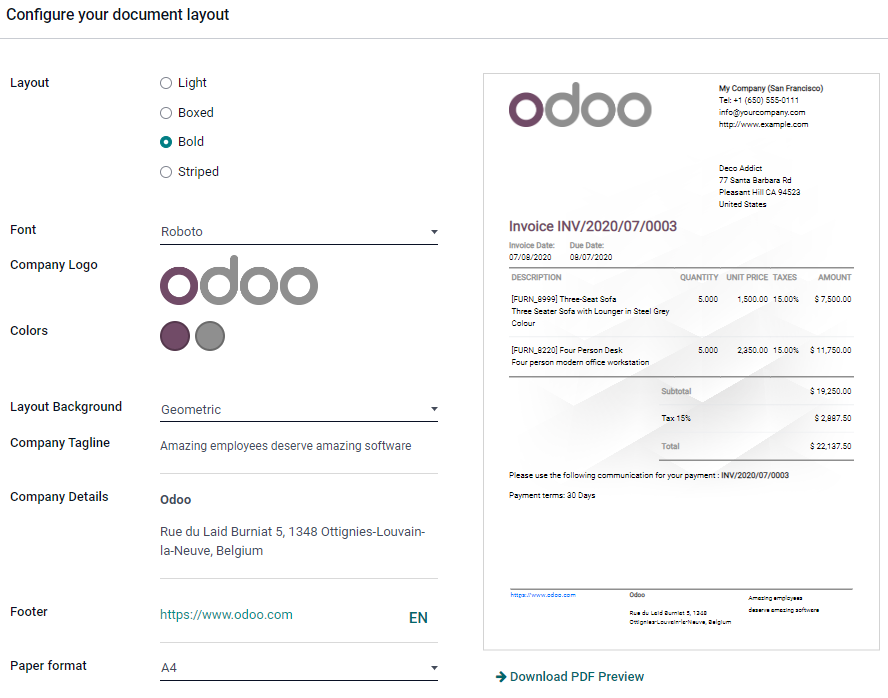Expand the Geometric layout background dropdown
This screenshot has height=698, width=888.
(299, 410)
